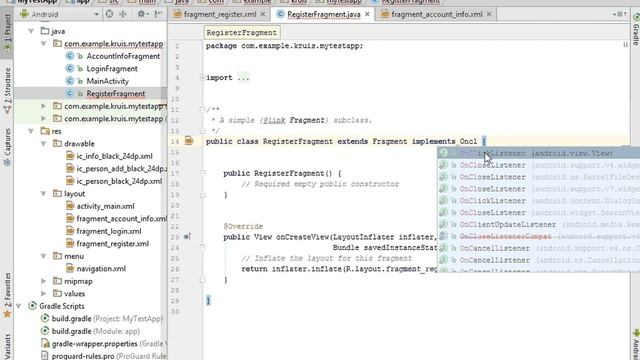This screenshot has width=640, height=360.
Task: Collapse the res folder
Action: [x=31, y=131]
